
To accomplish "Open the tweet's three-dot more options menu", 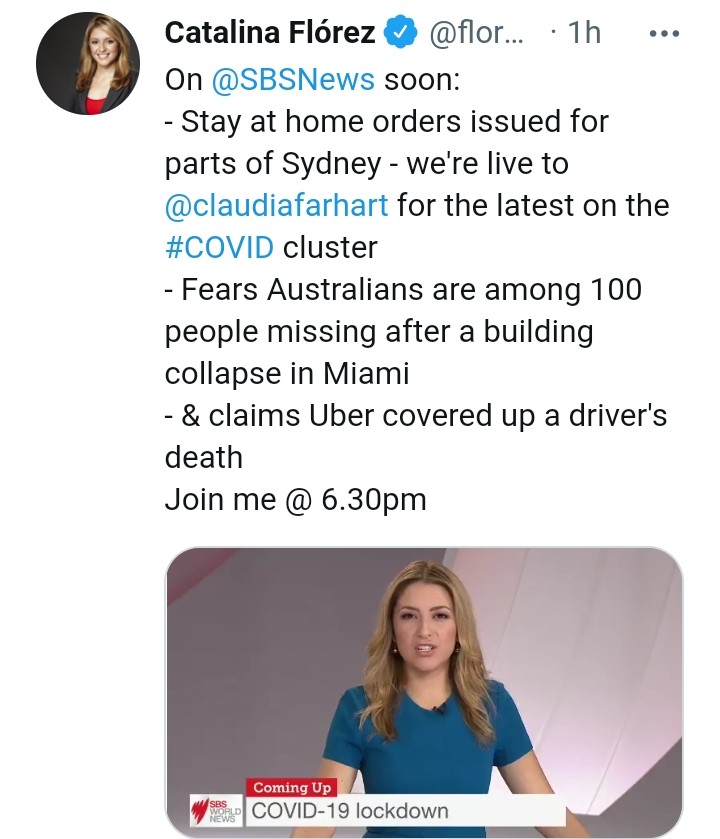I will tap(664, 33).
